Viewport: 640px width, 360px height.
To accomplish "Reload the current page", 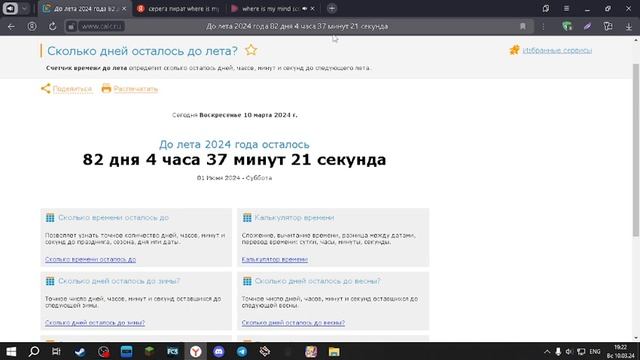I will pos(52,27).
